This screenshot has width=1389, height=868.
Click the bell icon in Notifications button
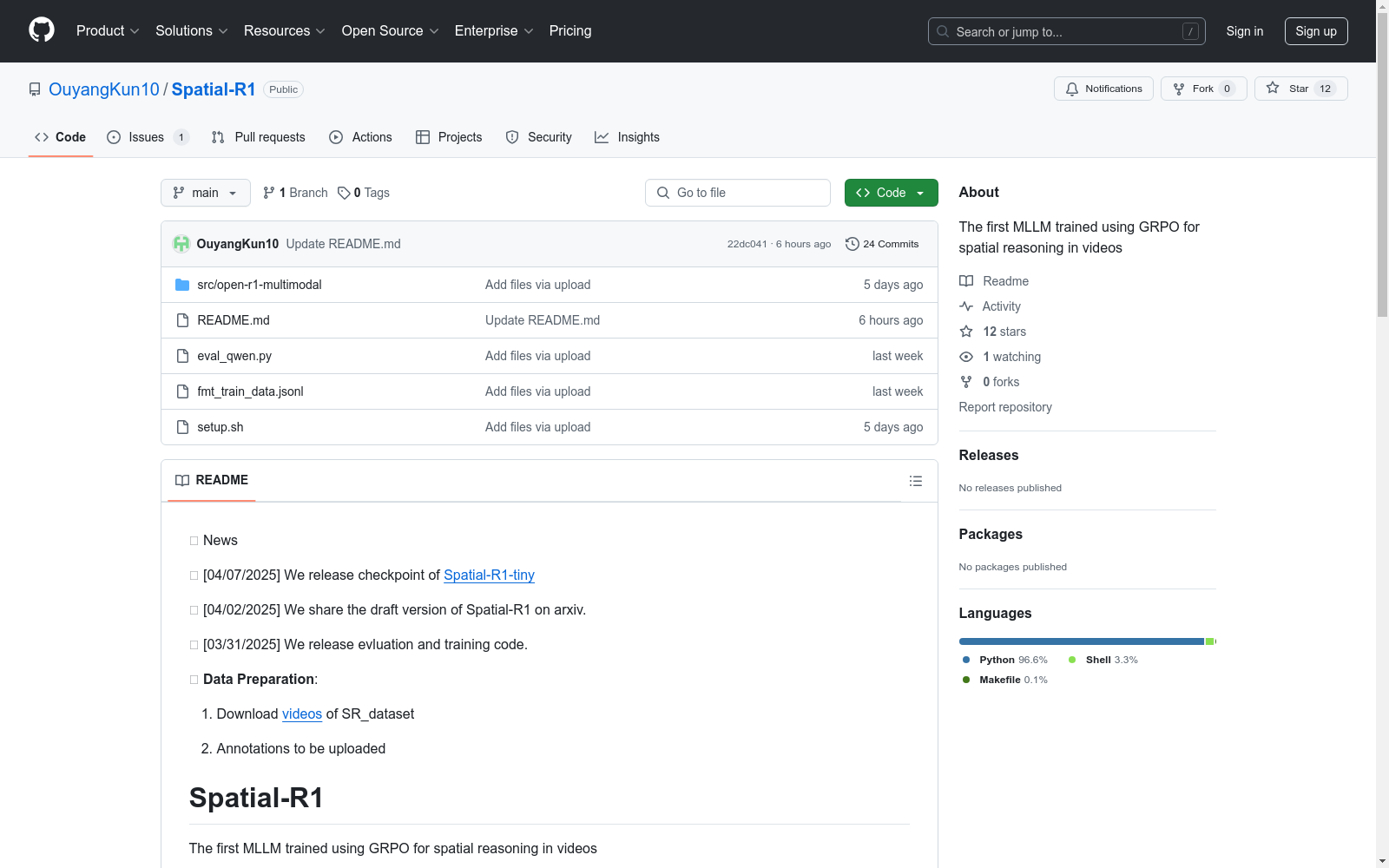point(1072,89)
